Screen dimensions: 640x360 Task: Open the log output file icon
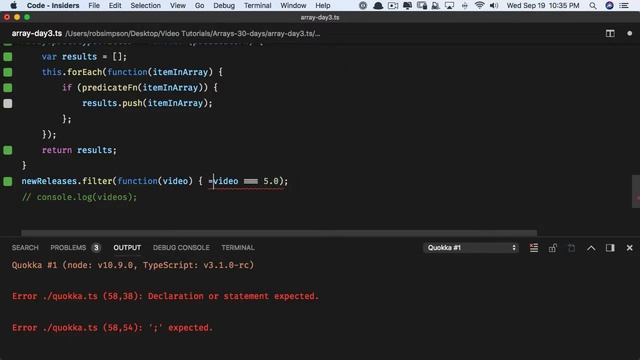[x=571, y=248]
